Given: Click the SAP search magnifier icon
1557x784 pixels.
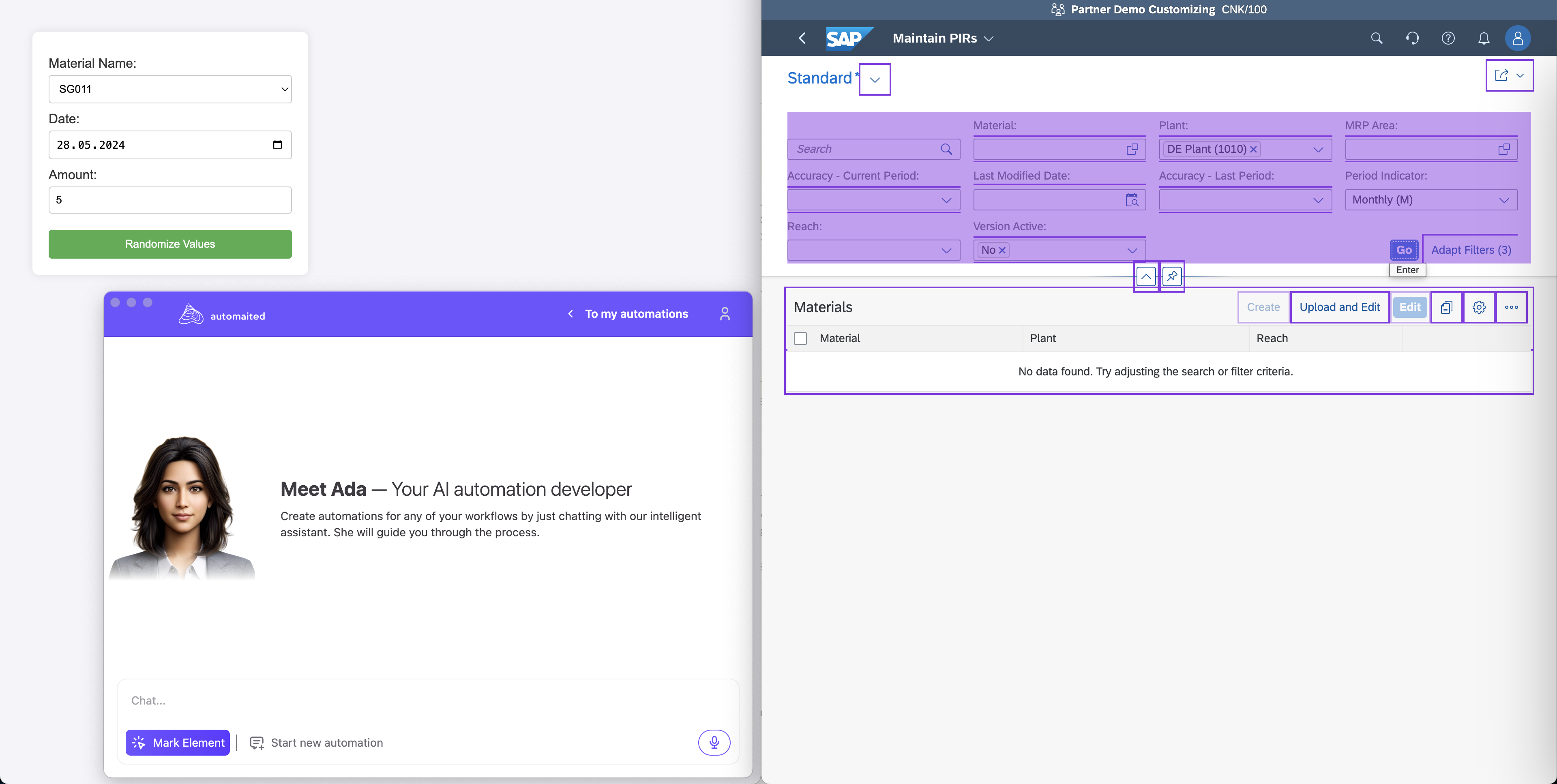Looking at the screenshot, I should pos(1376,38).
